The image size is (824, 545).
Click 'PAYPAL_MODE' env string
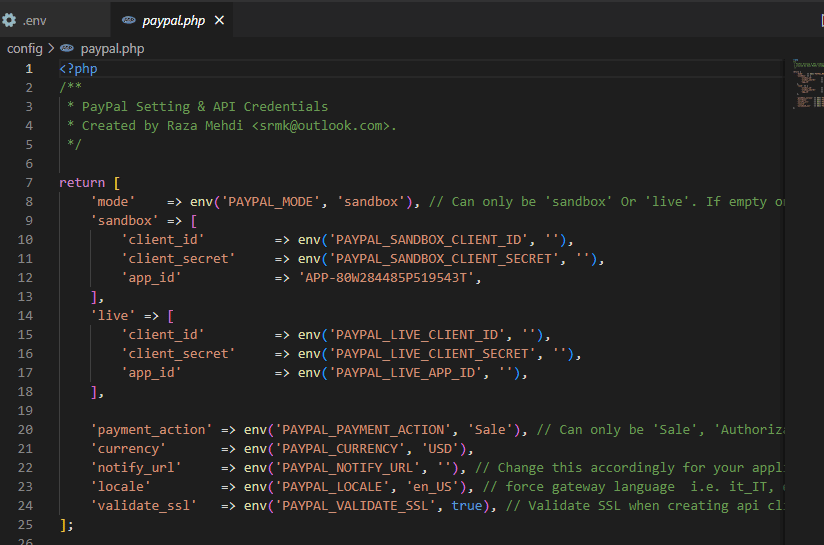tap(271, 202)
